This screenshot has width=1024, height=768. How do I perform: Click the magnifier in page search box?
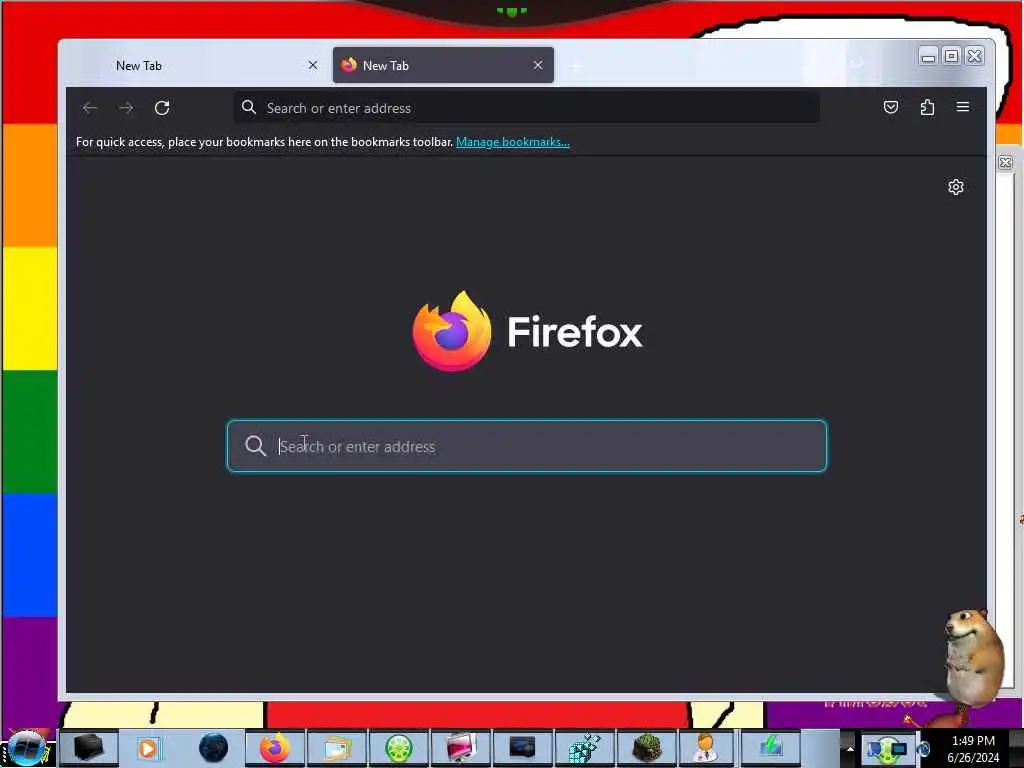pos(255,446)
